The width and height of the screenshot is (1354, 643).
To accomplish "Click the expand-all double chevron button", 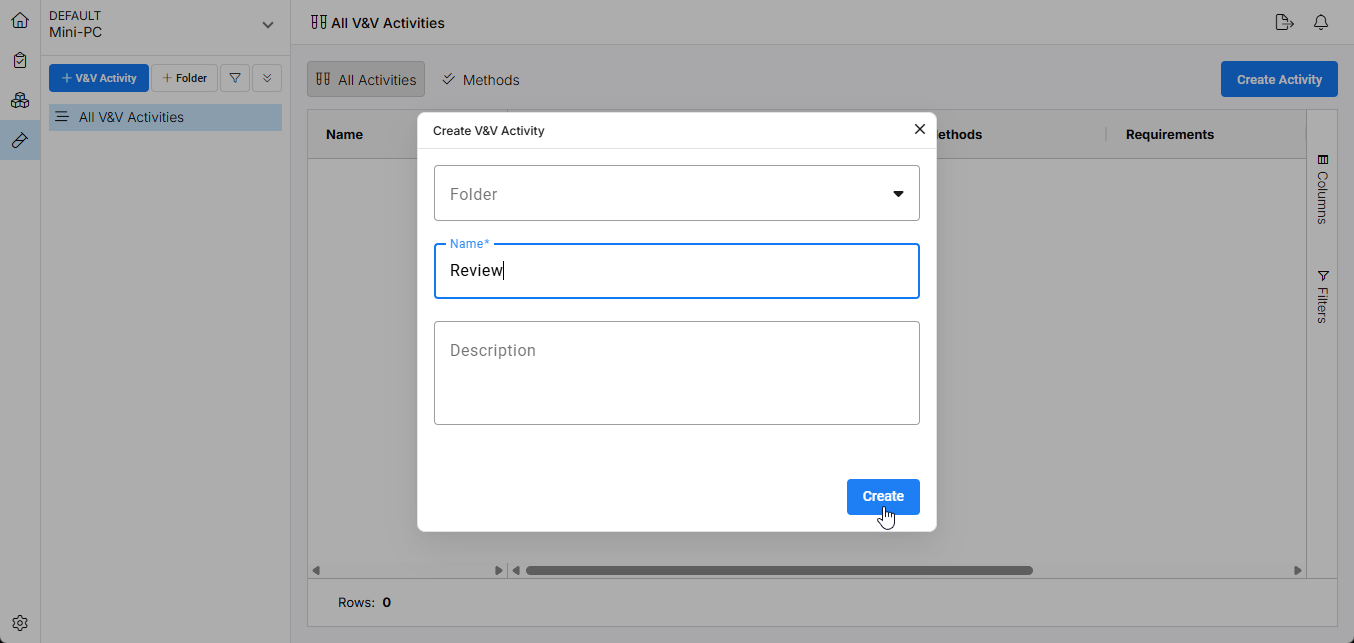I will point(267,78).
